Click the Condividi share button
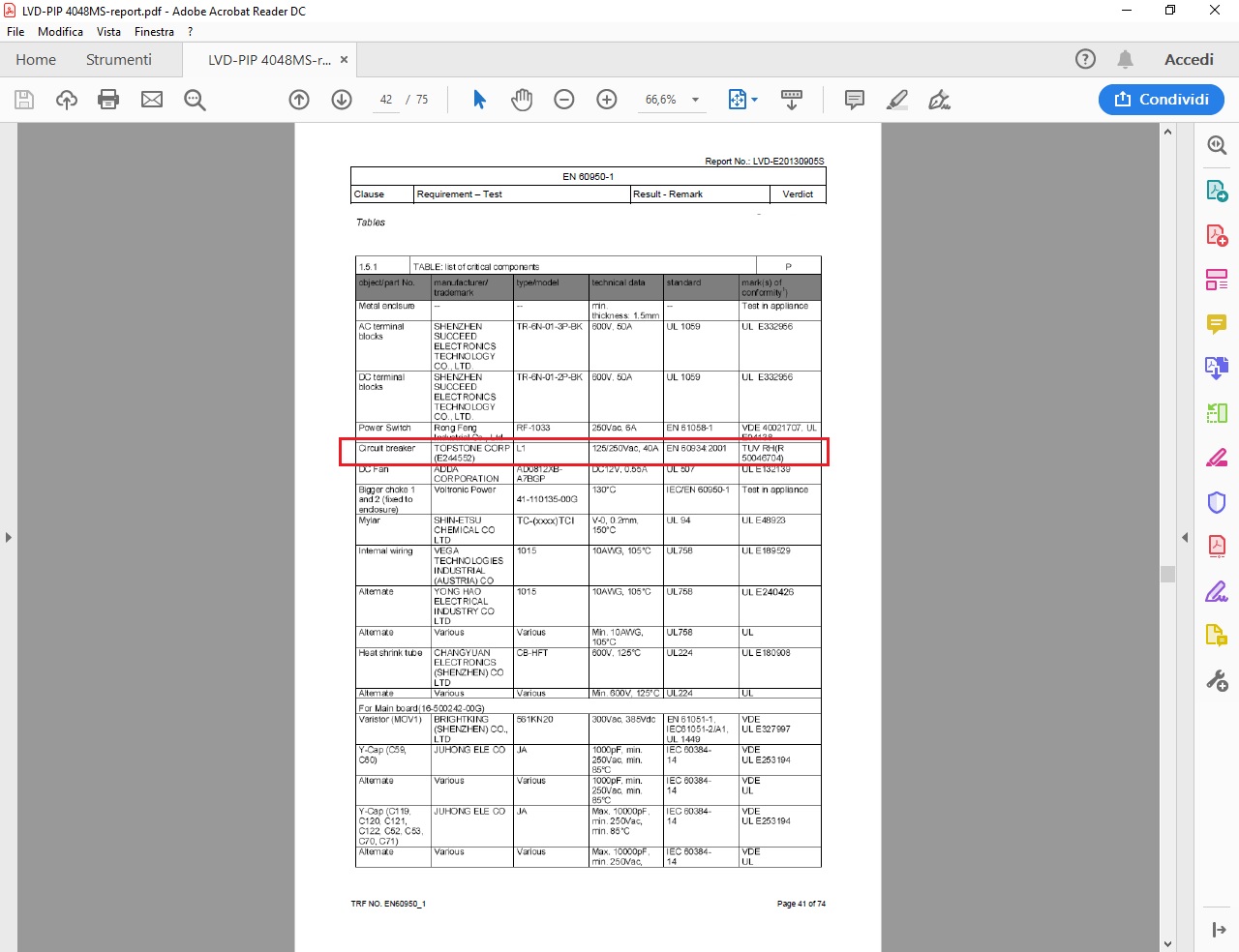 click(x=1161, y=100)
